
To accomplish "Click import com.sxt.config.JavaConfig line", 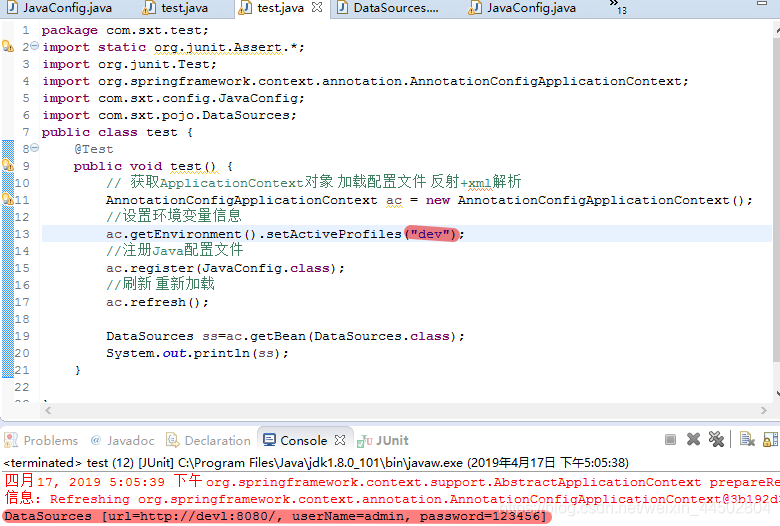I will (173, 98).
